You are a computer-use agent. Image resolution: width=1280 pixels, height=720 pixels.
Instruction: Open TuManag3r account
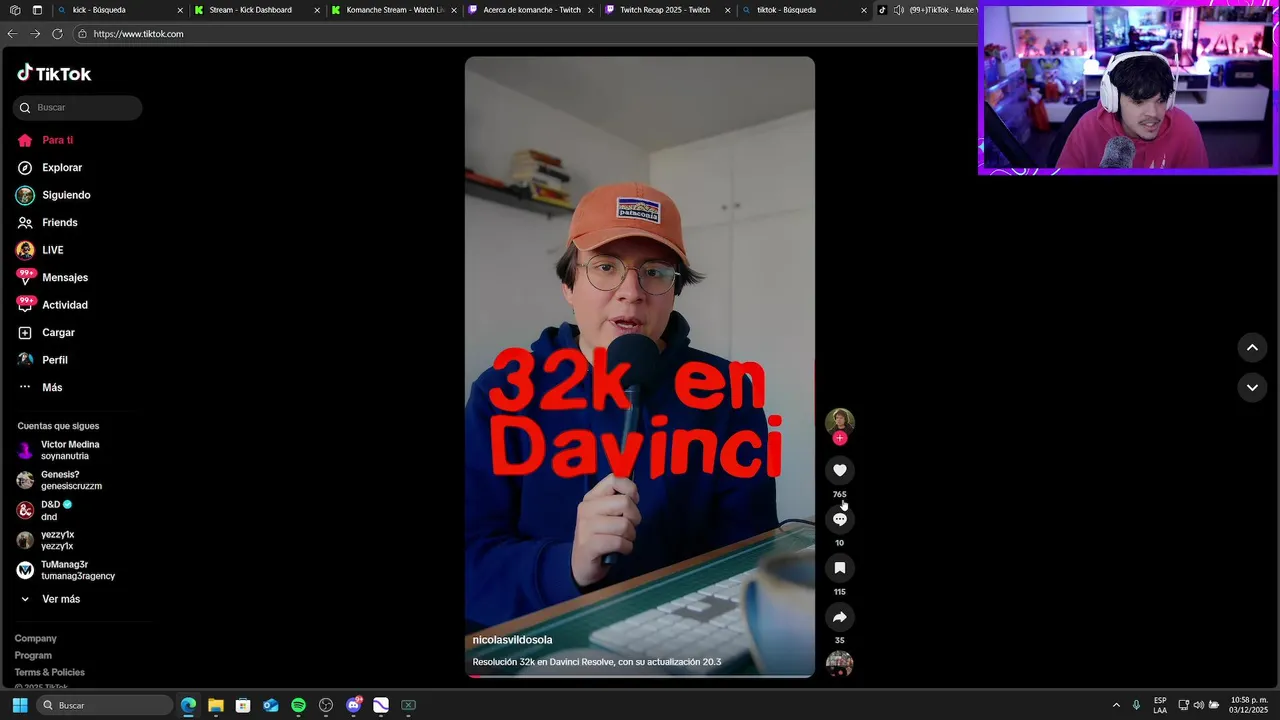pyautogui.click(x=66, y=570)
